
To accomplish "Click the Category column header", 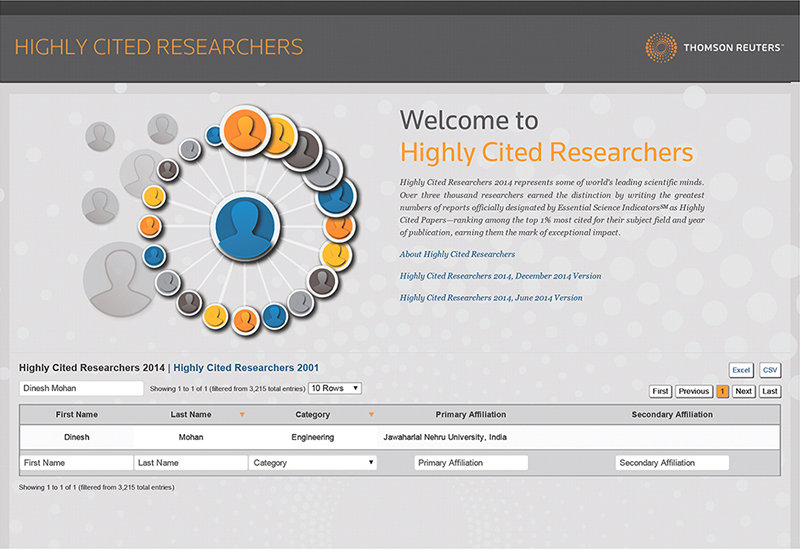I will click(313, 415).
